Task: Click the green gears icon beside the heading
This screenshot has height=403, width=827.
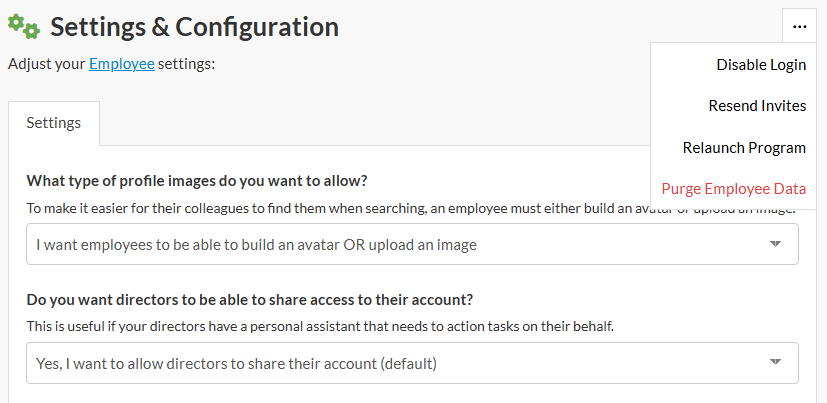Action: [x=23, y=27]
